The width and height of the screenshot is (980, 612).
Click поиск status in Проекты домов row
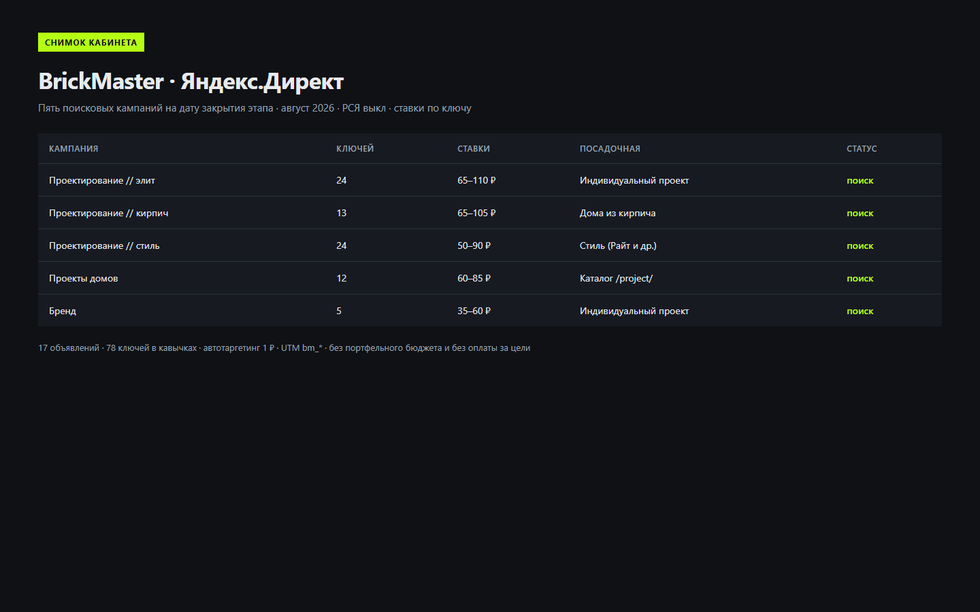[x=860, y=278]
